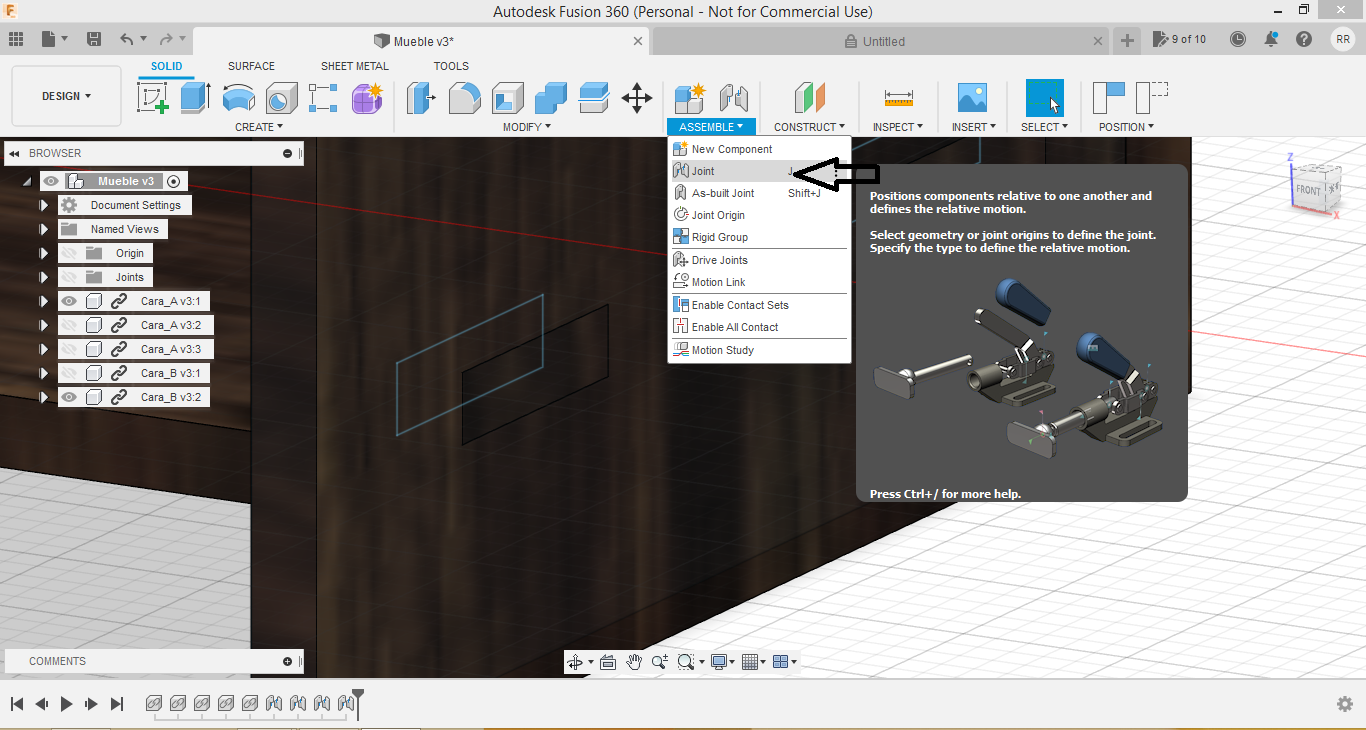Open the notifications bell
Image resolution: width=1366 pixels, height=730 pixels.
tap(1271, 40)
